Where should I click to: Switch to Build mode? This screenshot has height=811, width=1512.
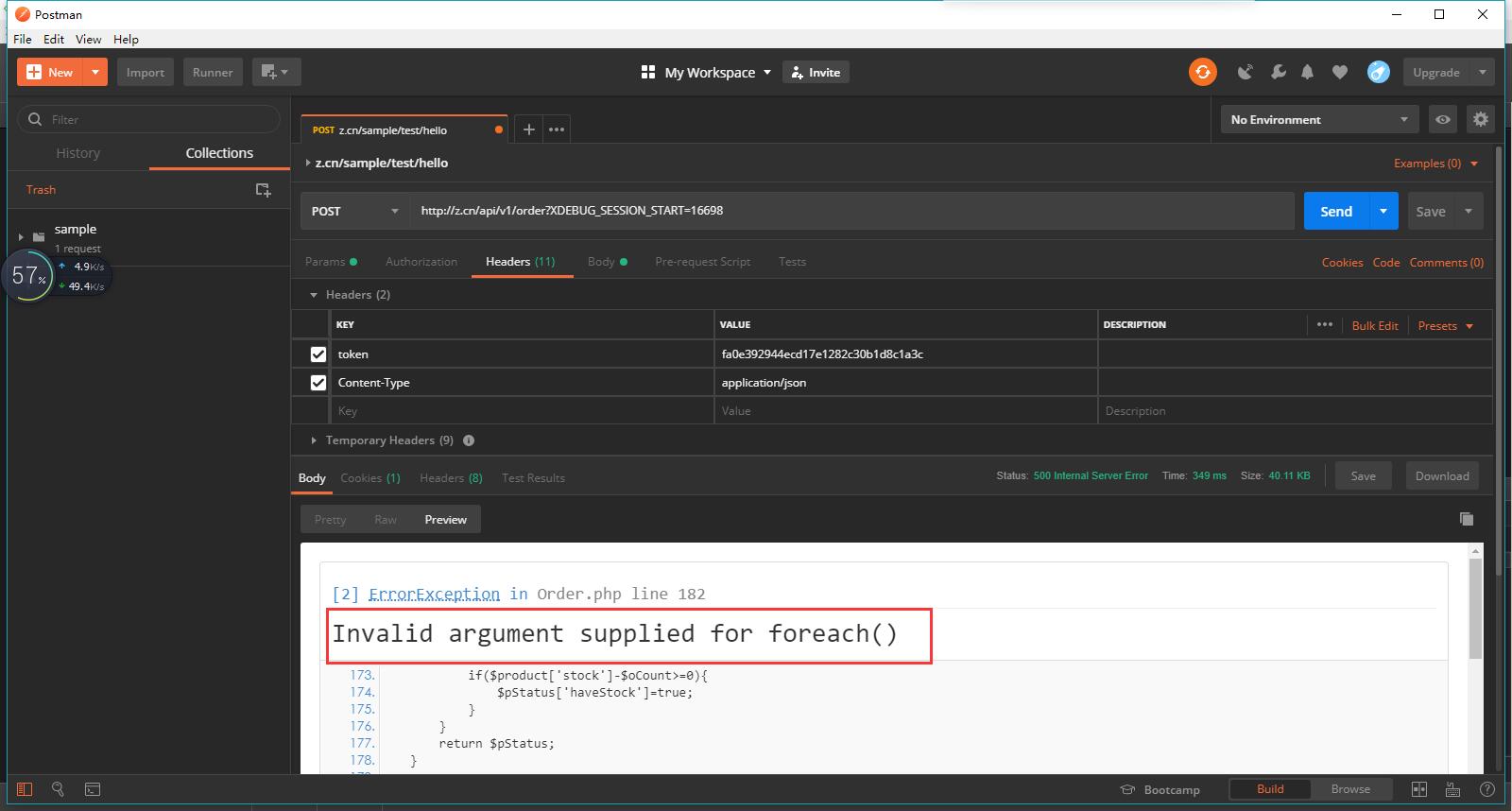[1270, 789]
